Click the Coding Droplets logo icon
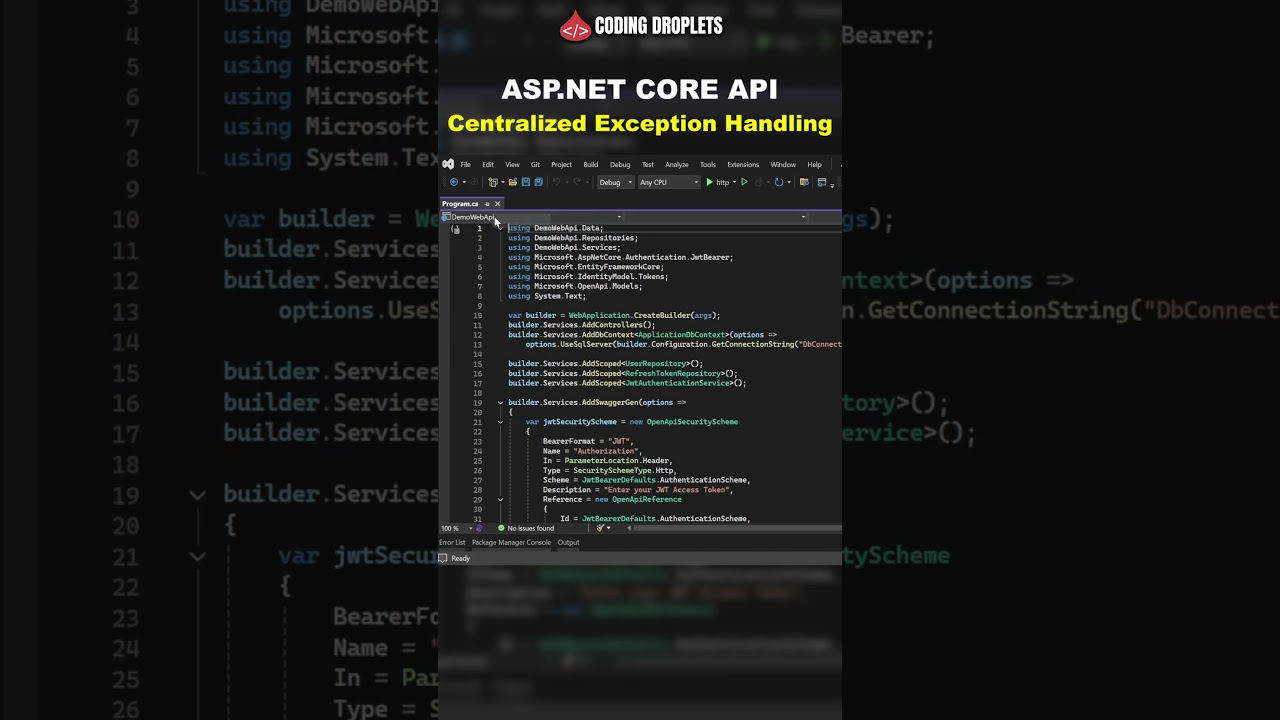This screenshot has width=1280, height=720. pos(575,27)
